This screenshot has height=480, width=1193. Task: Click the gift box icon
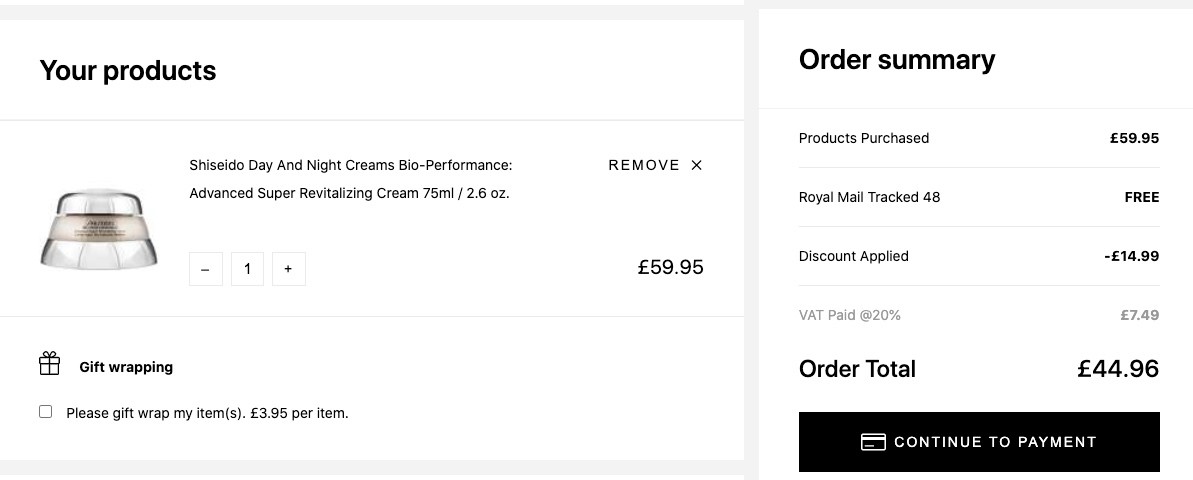[49, 364]
